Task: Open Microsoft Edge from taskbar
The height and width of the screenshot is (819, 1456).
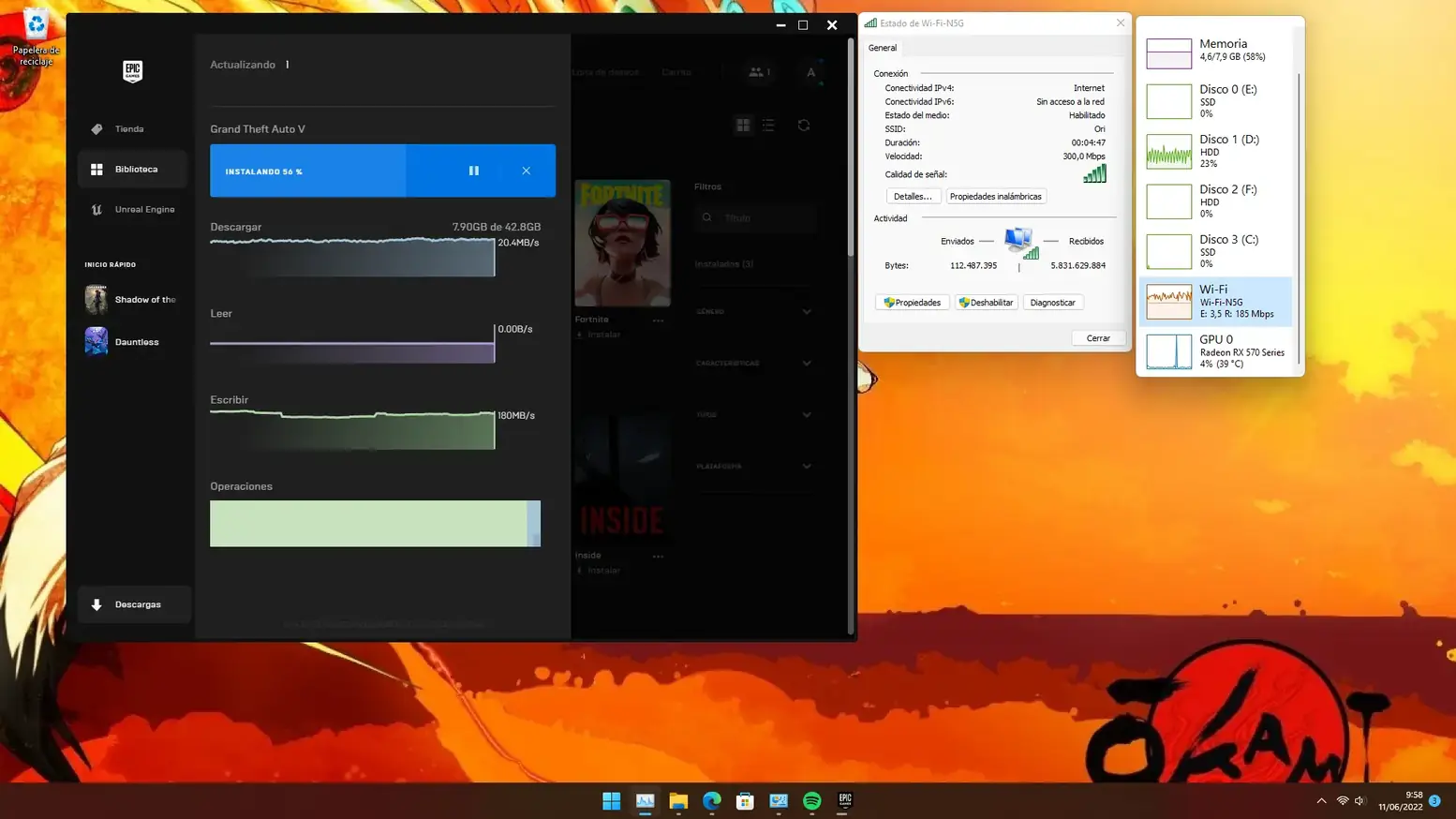Action: click(712, 800)
